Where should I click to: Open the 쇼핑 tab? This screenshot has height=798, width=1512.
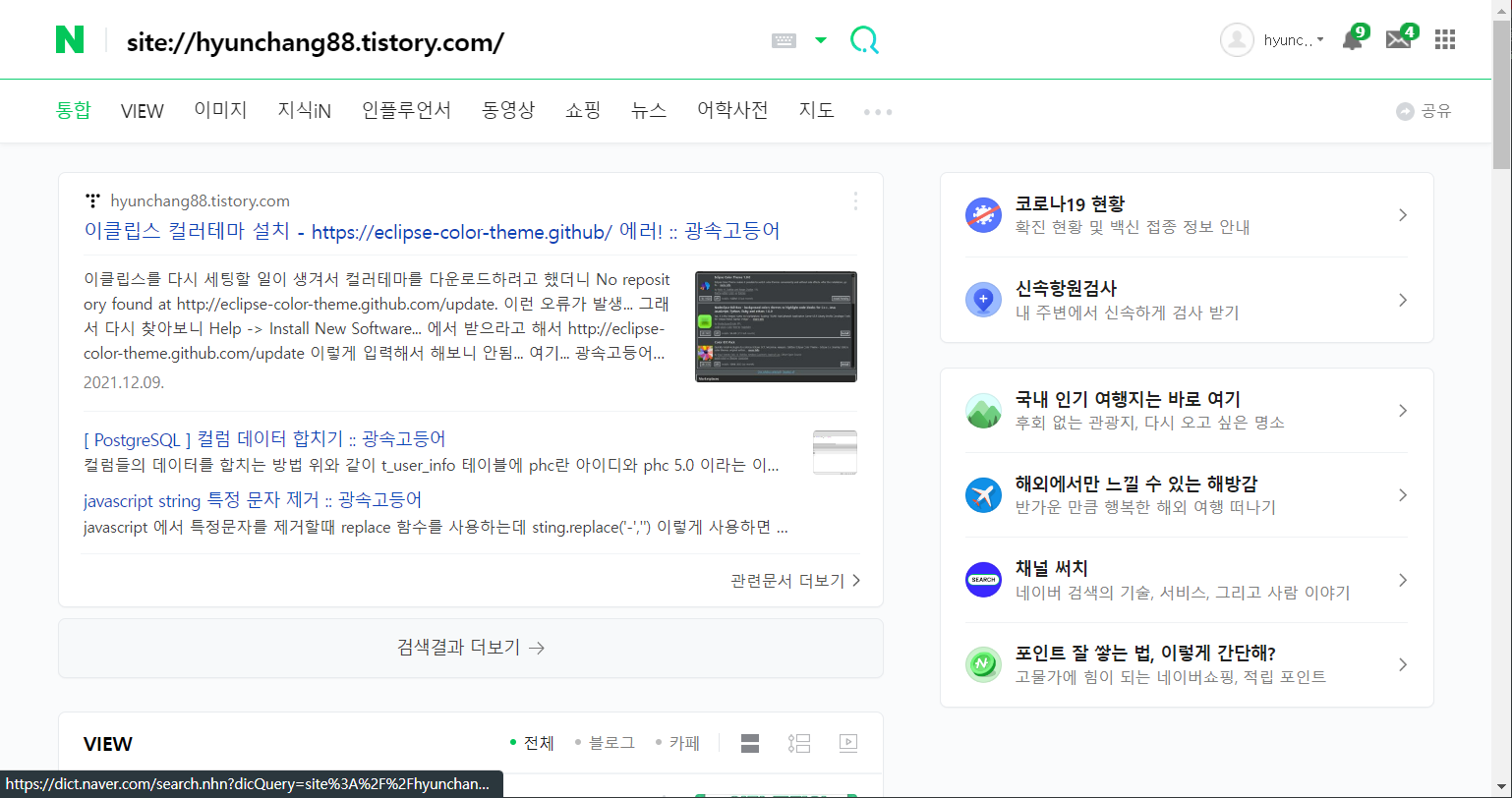[x=583, y=110]
